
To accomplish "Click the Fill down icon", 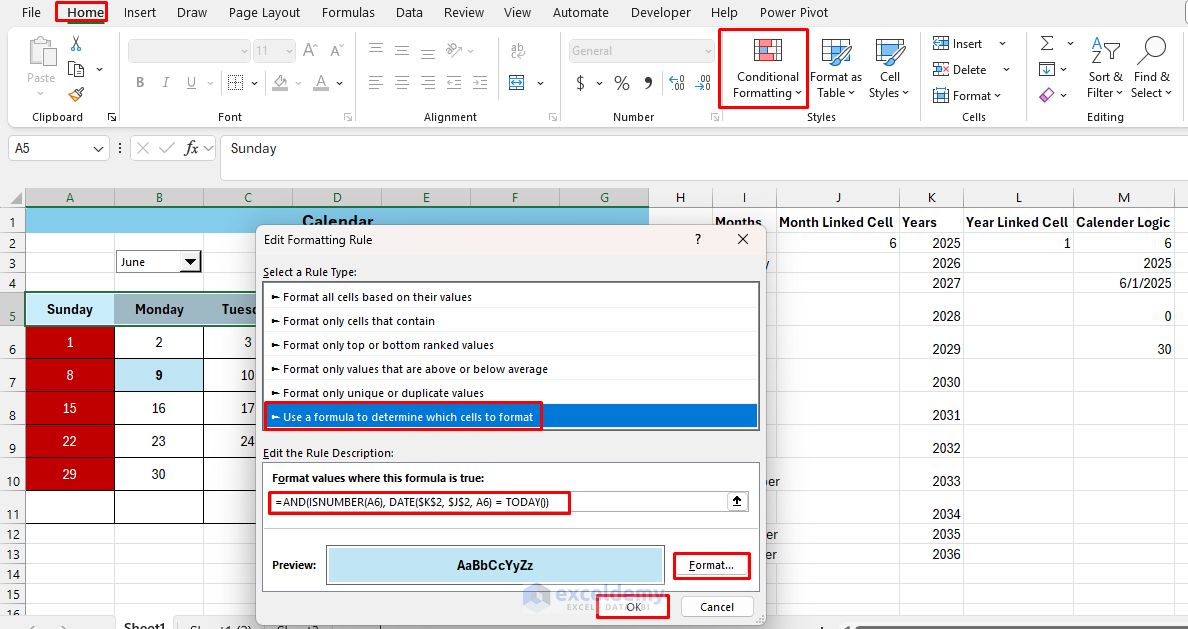I will pos(1047,70).
